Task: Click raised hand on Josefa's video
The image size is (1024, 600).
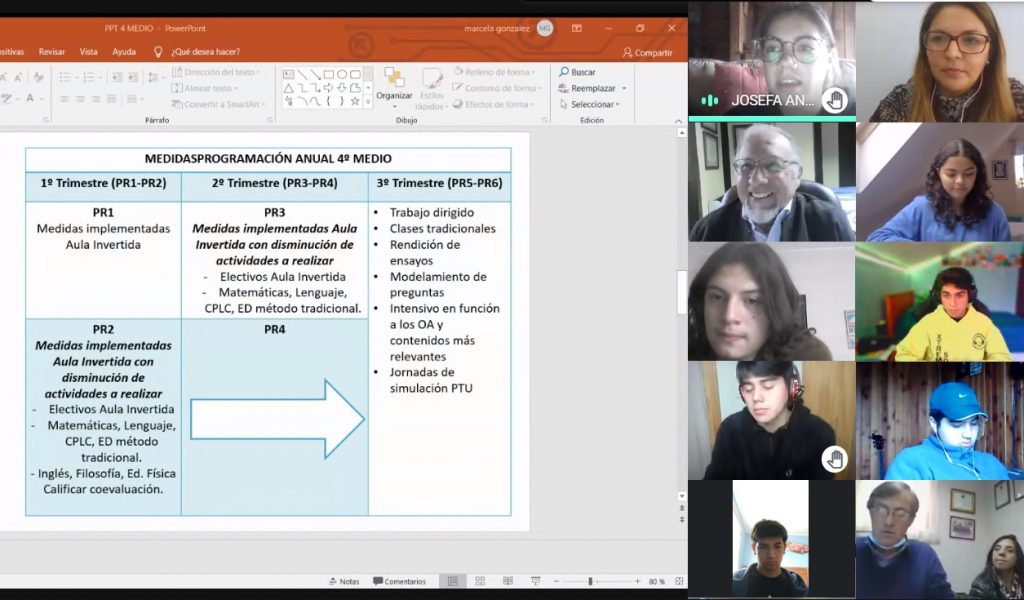Action: (x=835, y=101)
